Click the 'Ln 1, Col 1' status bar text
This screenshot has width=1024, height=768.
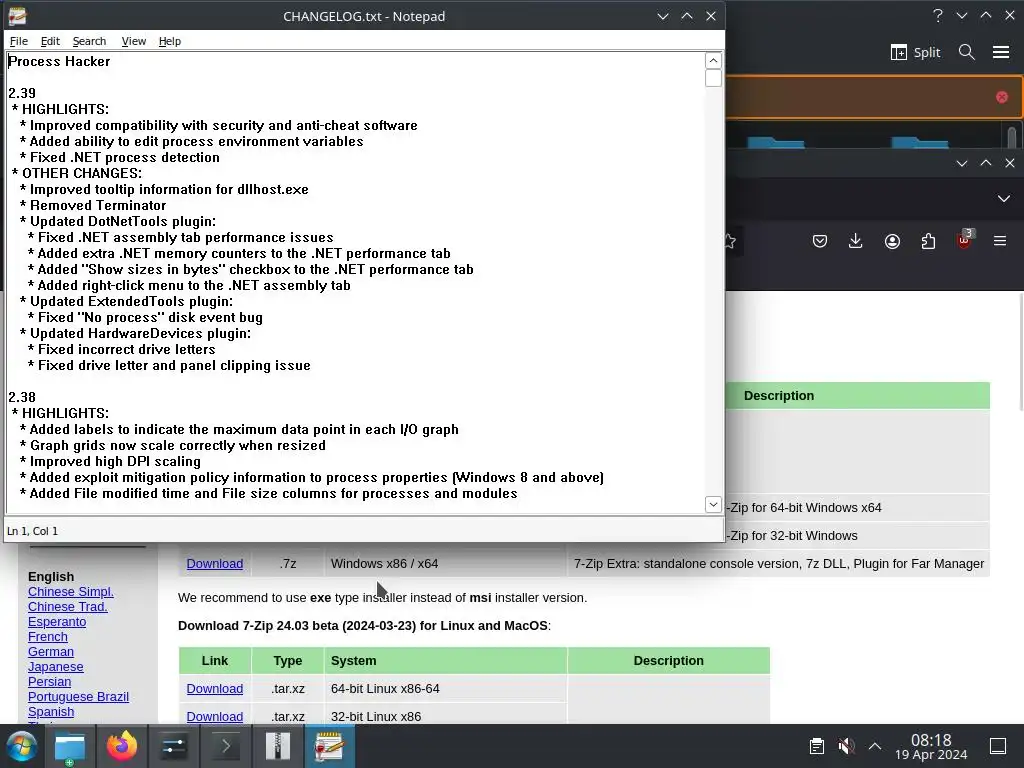point(32,531)
